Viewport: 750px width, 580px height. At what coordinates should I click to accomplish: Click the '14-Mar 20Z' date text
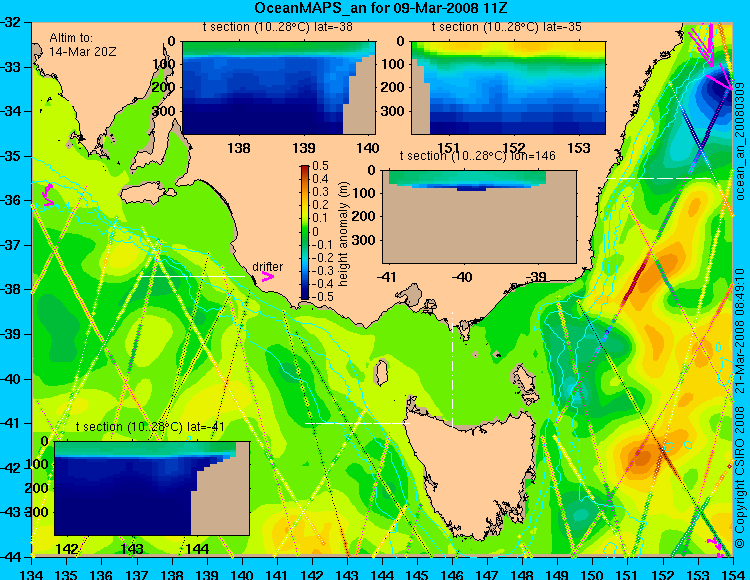coord(83,51)
